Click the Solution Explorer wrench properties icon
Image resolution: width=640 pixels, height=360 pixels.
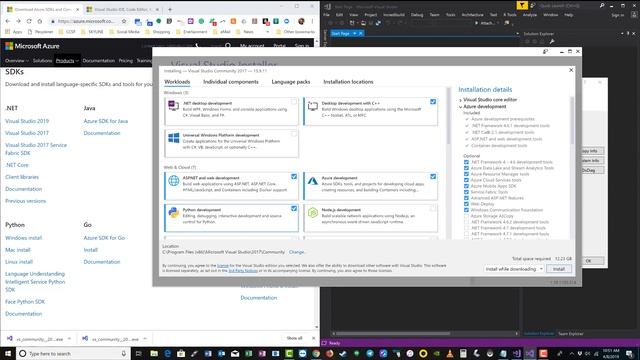pos(552,41)
